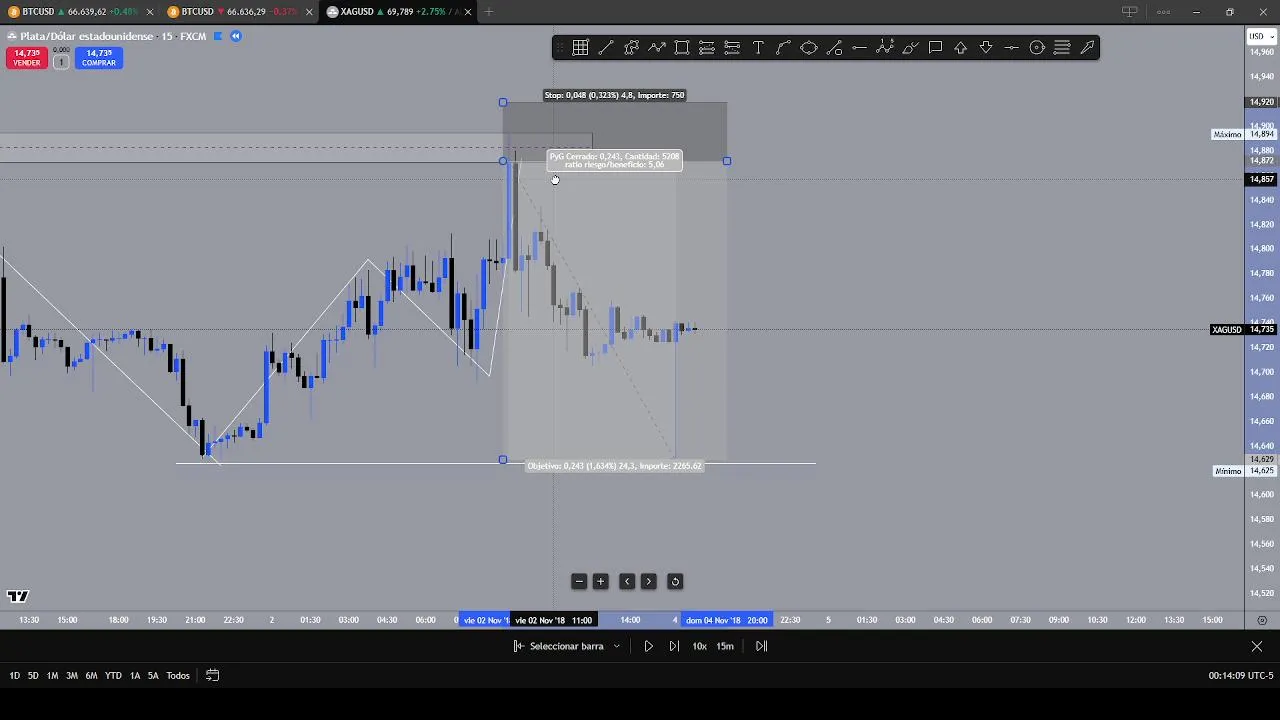
Task: Change the 15m replay interval
Action: click(x=725, y=646)
